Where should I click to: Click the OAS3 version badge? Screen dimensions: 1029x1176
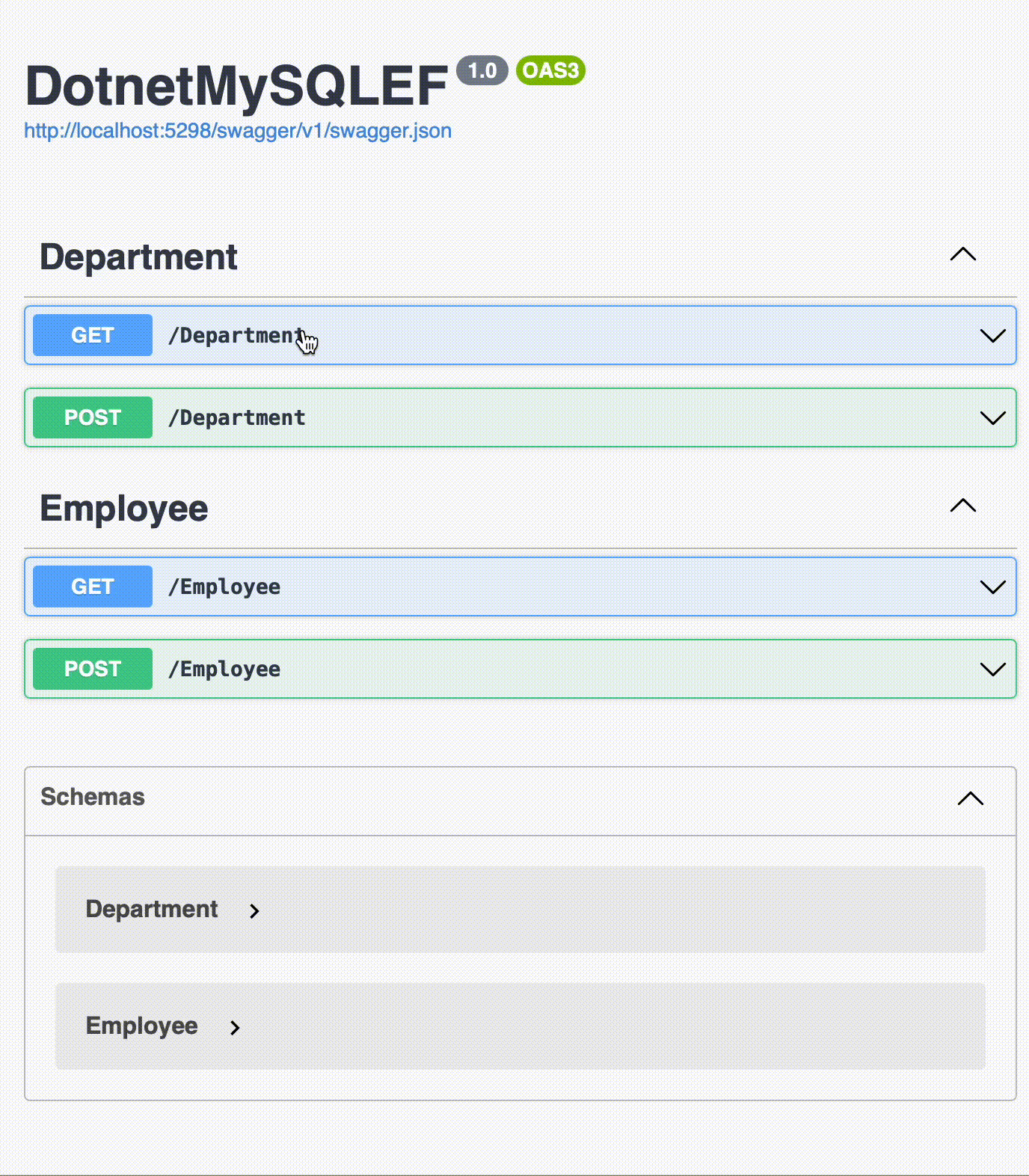coord(550,70)
